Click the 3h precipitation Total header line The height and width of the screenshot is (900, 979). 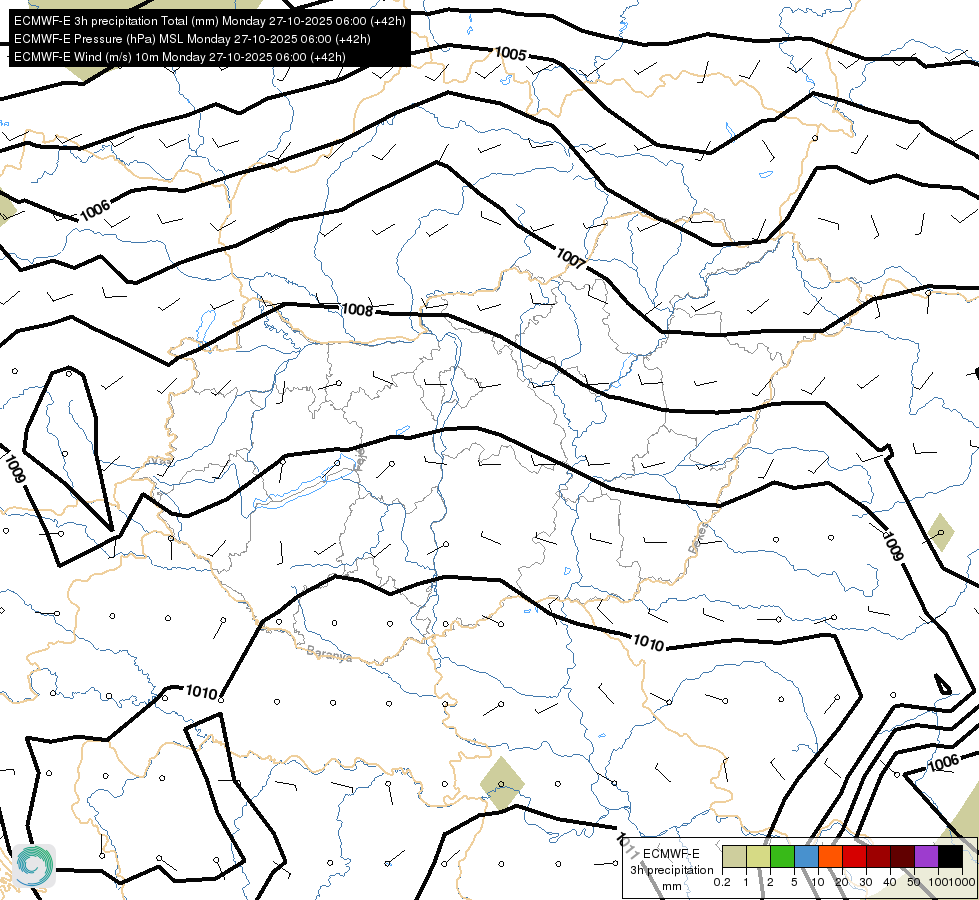210,21
